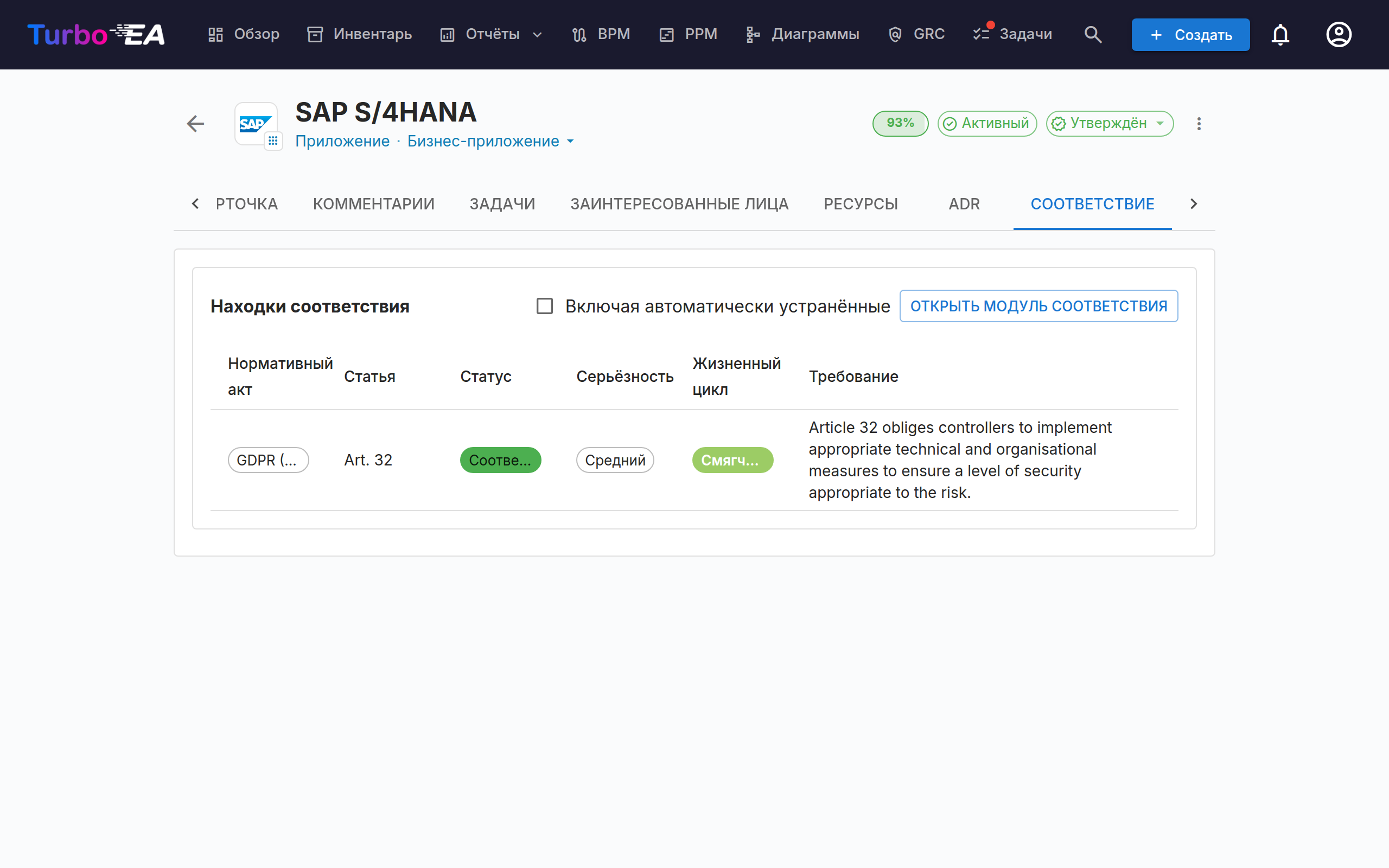Image resolution: width=1389 pixels, height=868 pixels.
Task: Switch to the truncated РТОЧКА tab
Action: pyautogui.click(x=247, y=204)
